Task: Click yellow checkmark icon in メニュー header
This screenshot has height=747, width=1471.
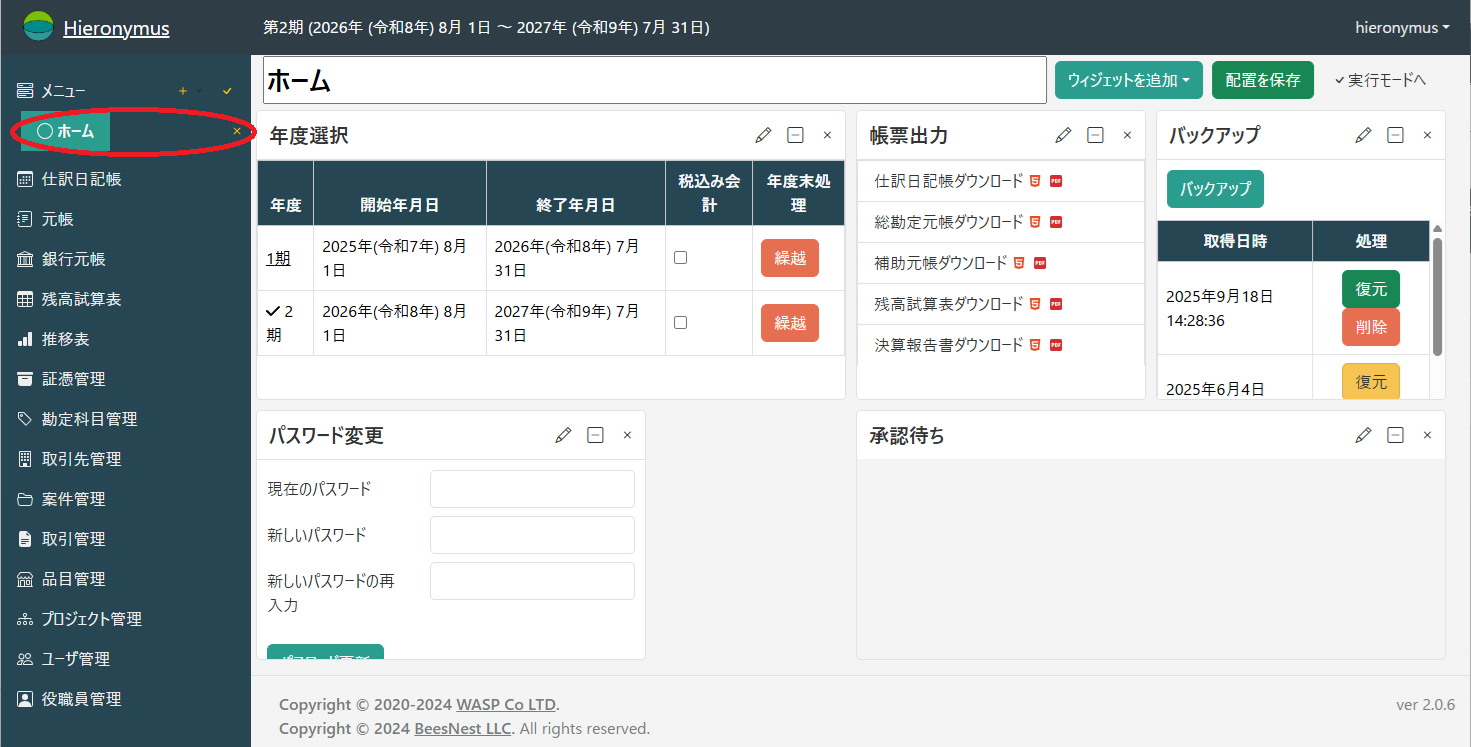Action: pos(227,91)
